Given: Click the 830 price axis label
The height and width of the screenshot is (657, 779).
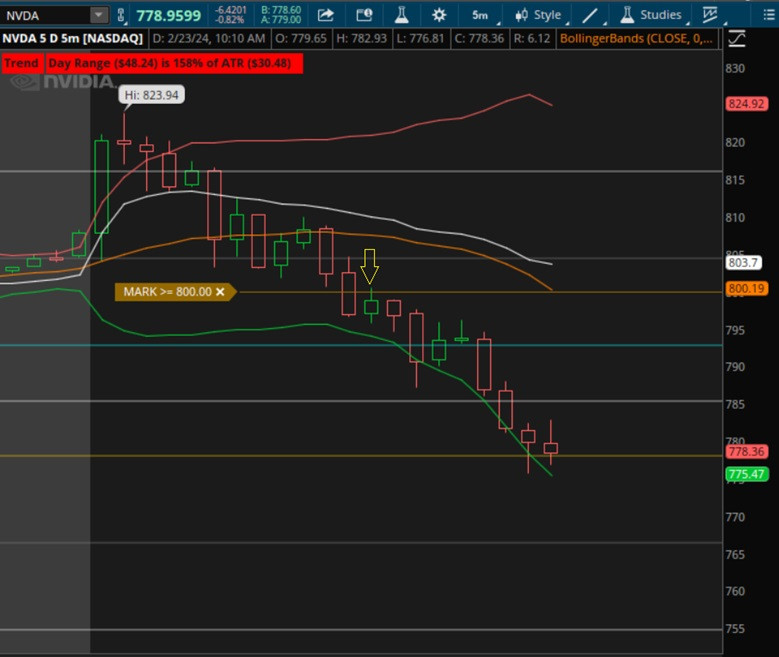Looking at the screenshot, I should [735, 69].
